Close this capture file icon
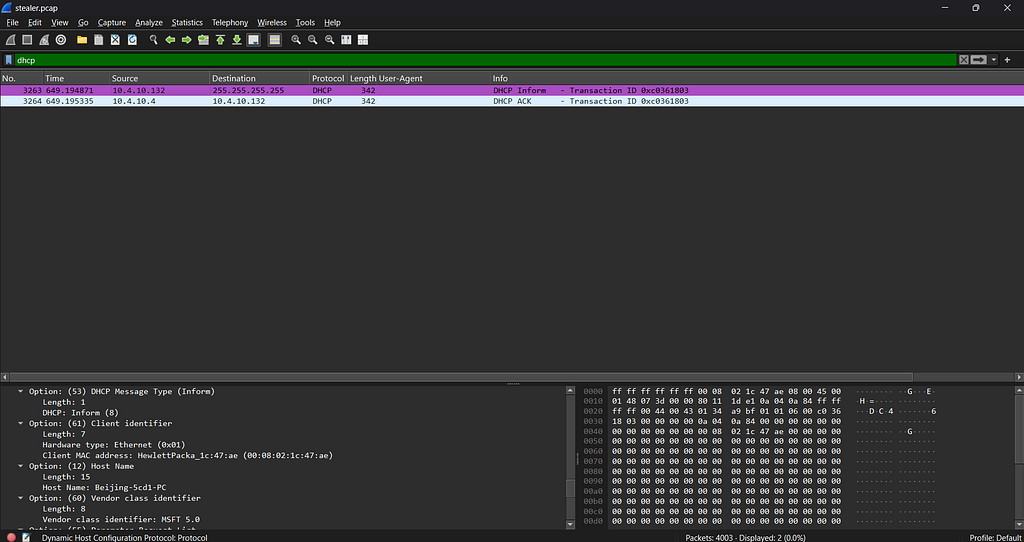 (x=116, y=40)
